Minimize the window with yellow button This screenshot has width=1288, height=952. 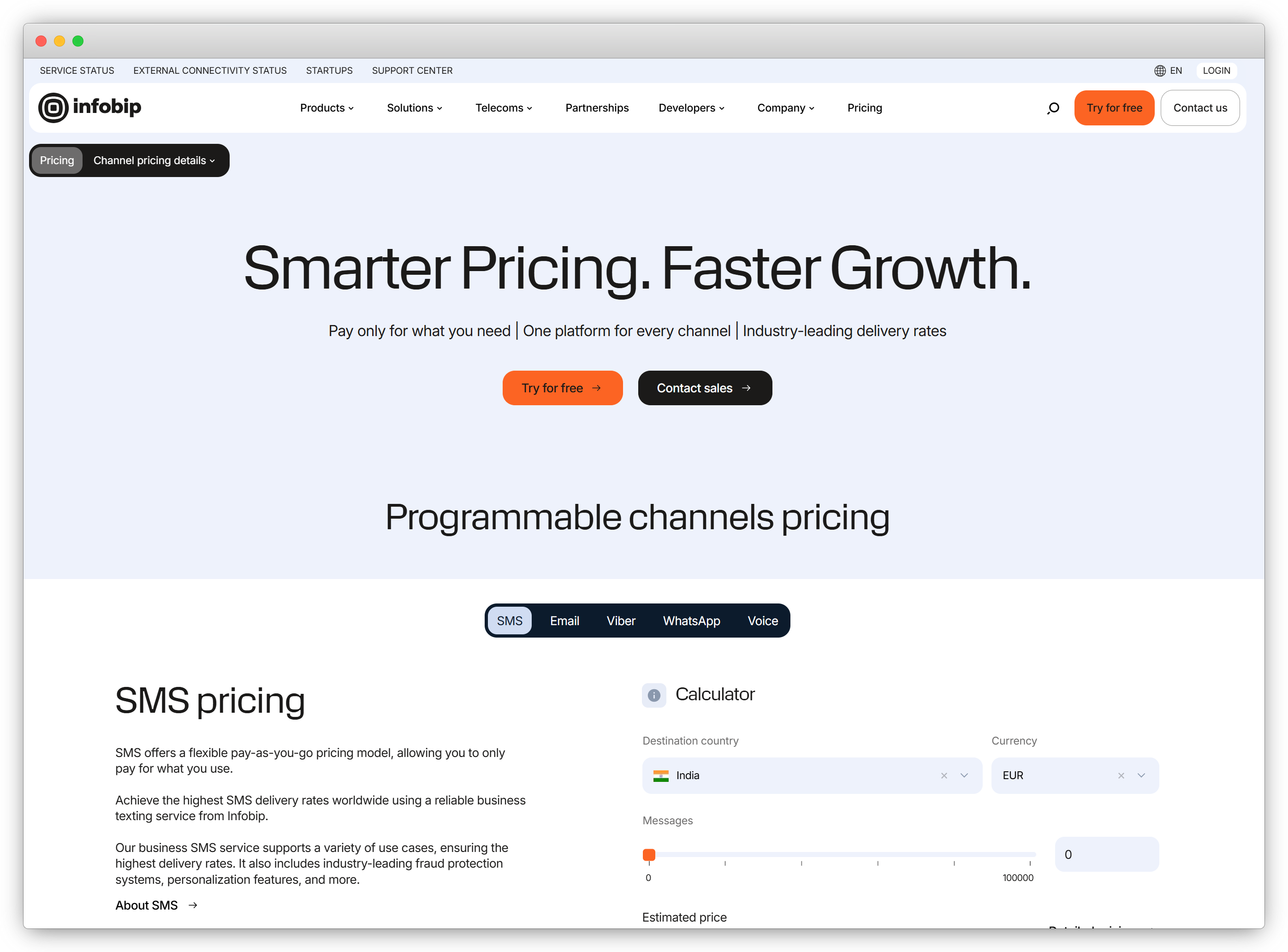59,41
